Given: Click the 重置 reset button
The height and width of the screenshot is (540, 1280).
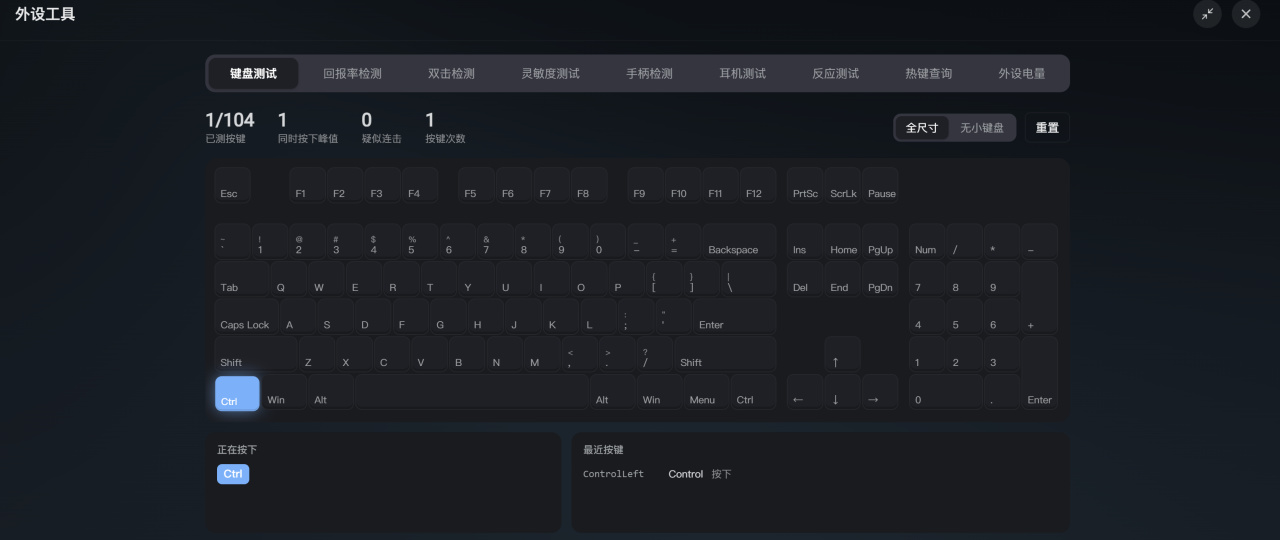Looking at the screenshot, I should click(1047, 128).
